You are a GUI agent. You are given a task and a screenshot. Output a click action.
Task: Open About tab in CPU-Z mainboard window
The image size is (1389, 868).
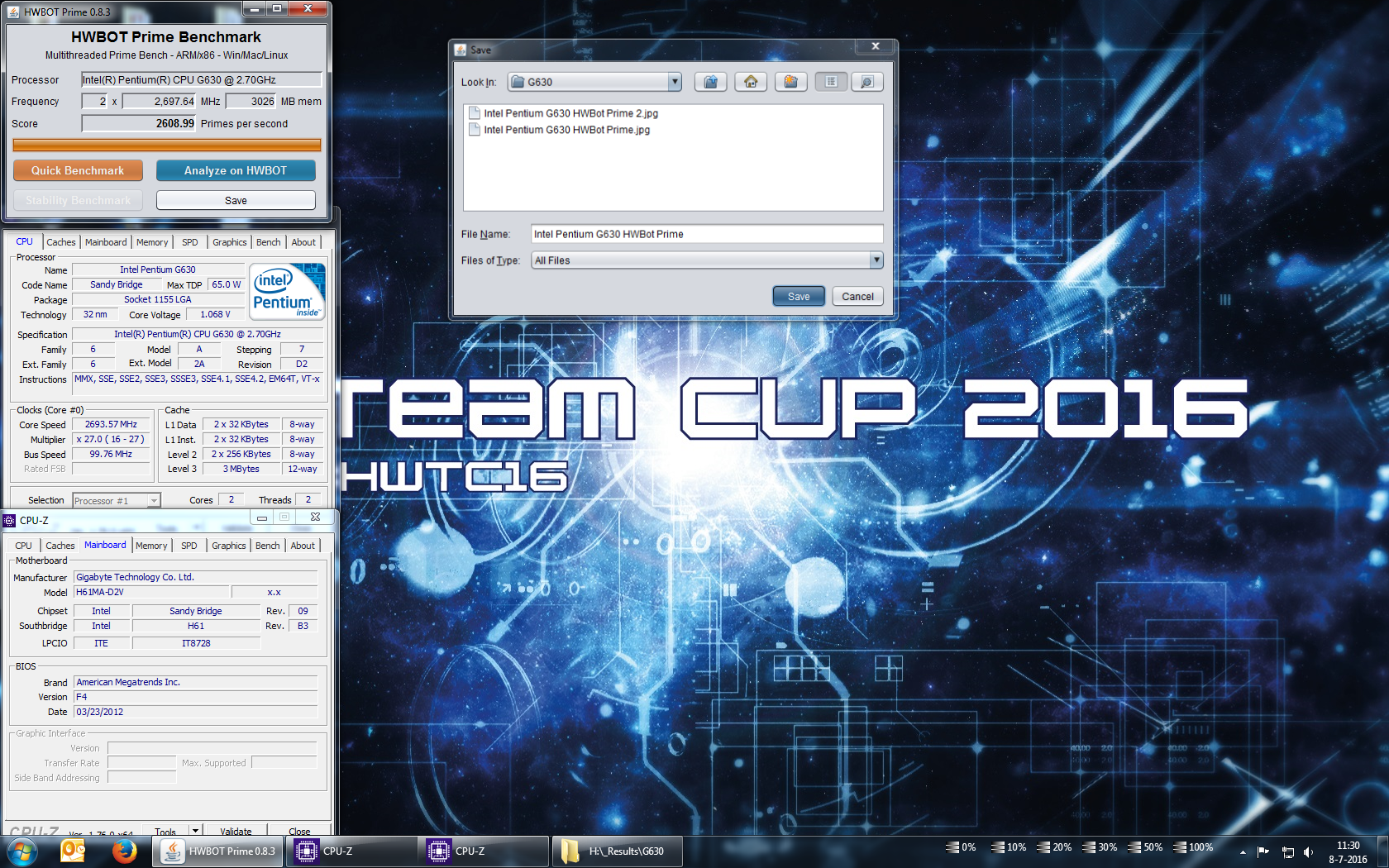[x=303, y=546]
